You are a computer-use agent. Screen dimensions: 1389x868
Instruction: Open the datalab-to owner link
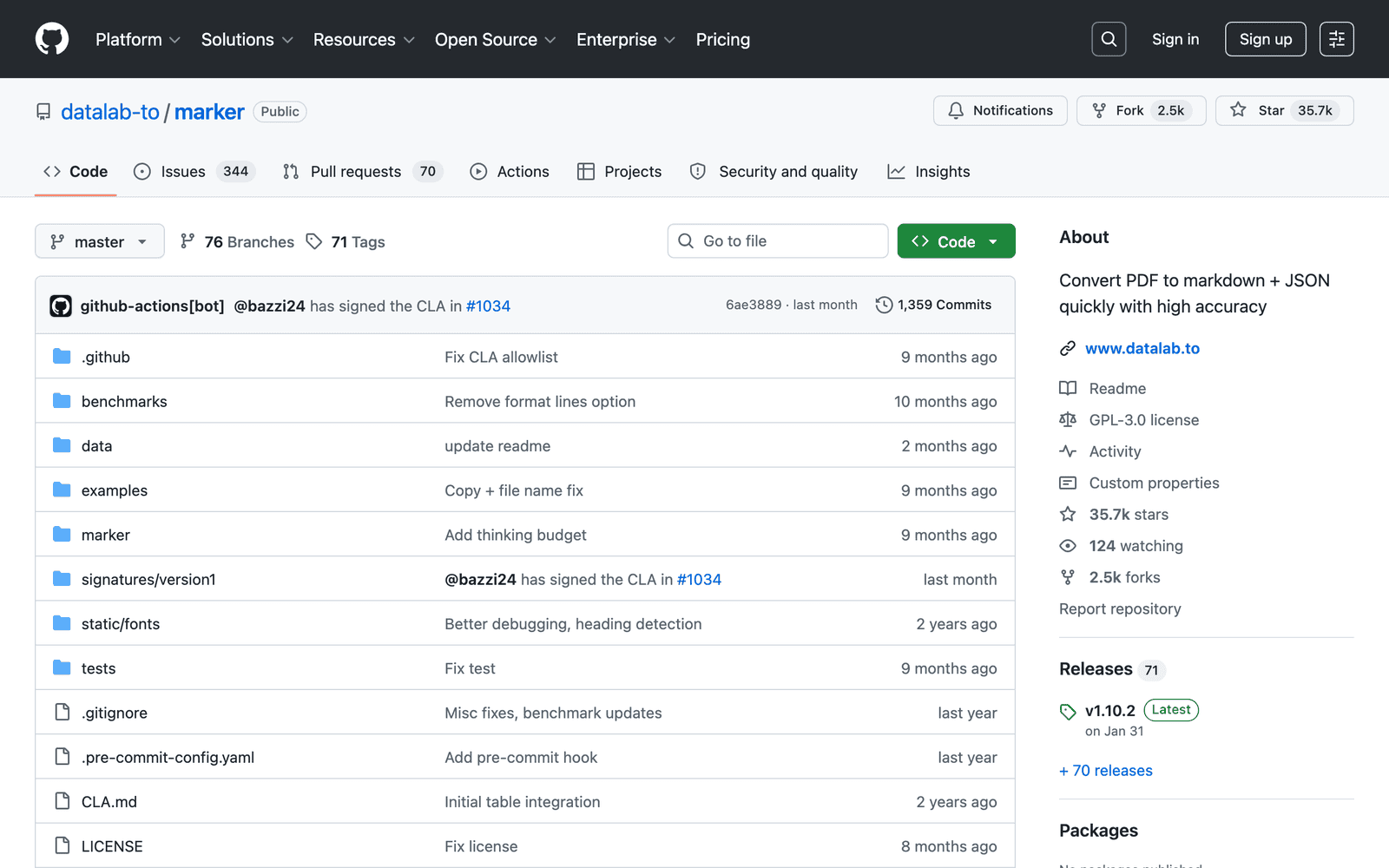pos(110,112)
